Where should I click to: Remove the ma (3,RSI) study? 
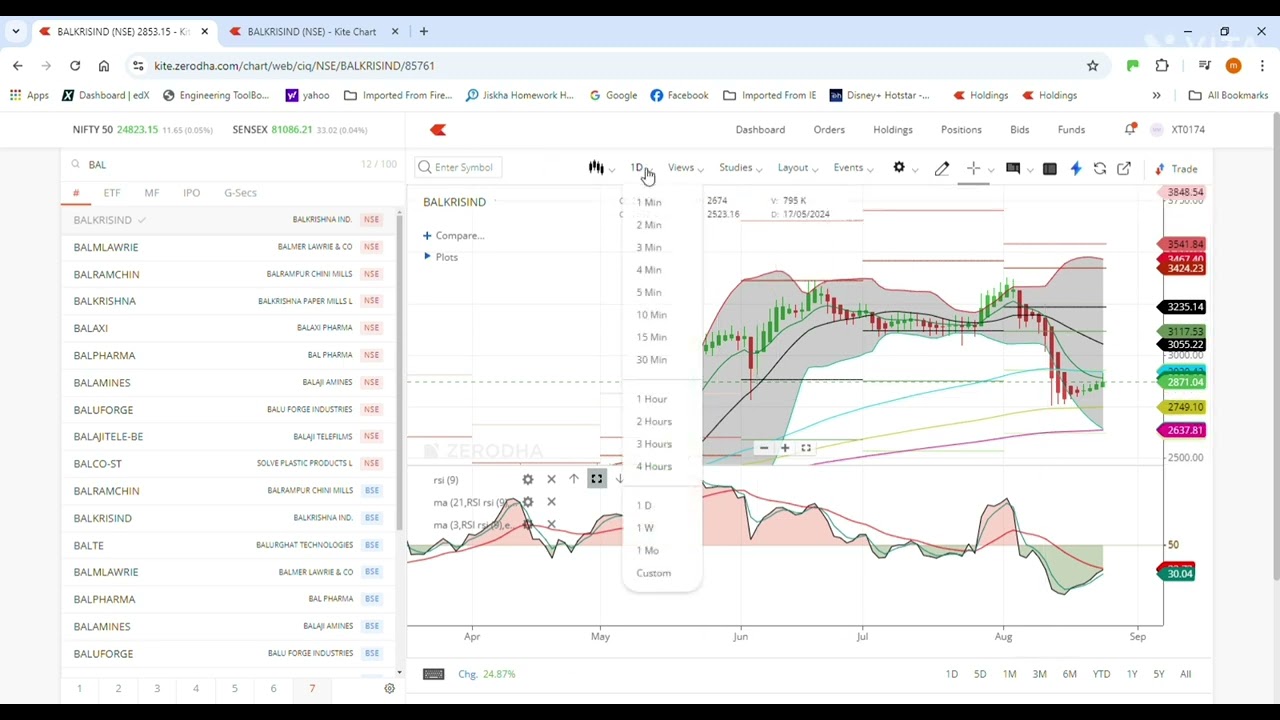pos(551,525)
